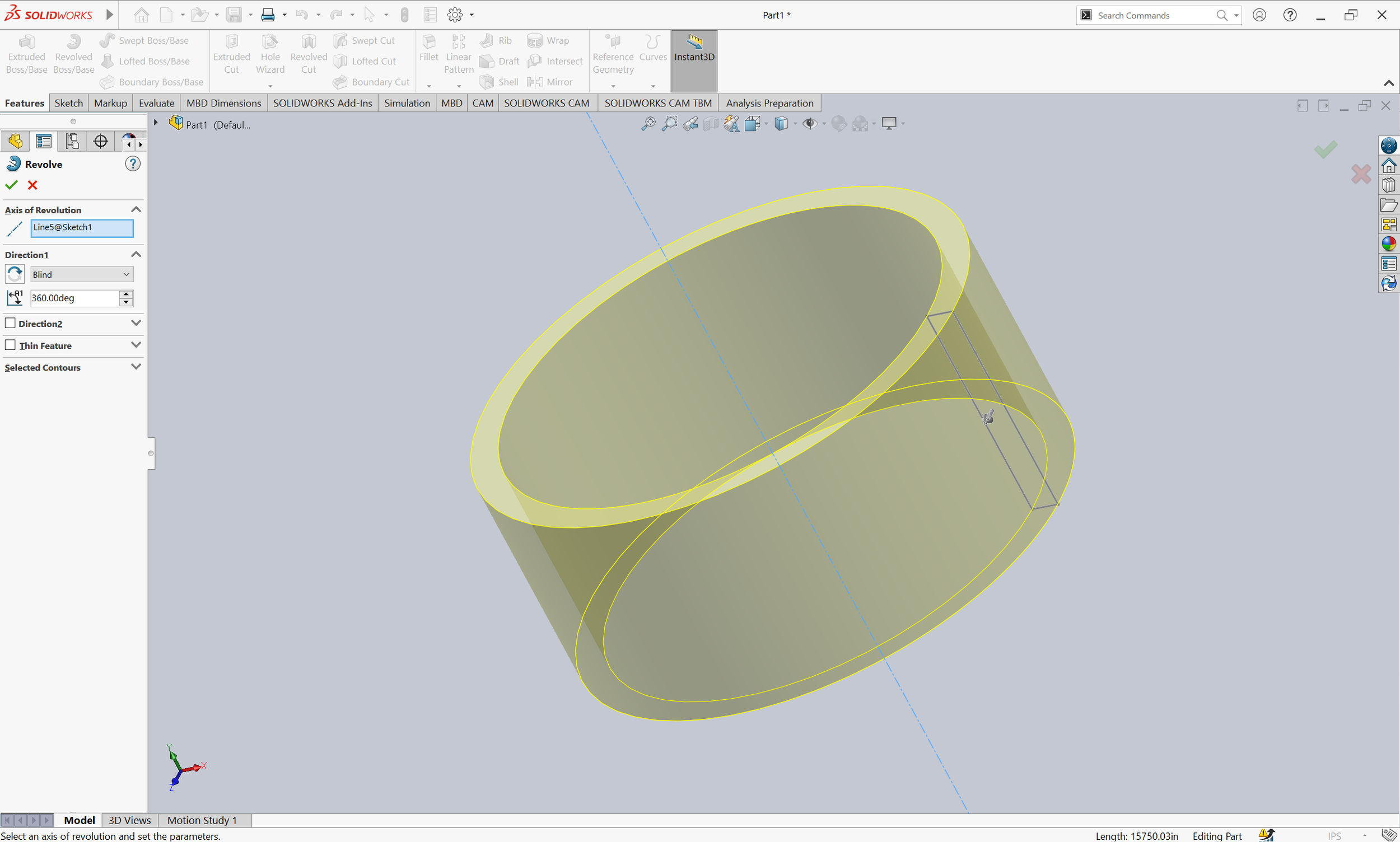This screenshot has width=1400, height=842.
Task: Open the Appearances color ball in task pane
Action: [x=1388, y=244]
